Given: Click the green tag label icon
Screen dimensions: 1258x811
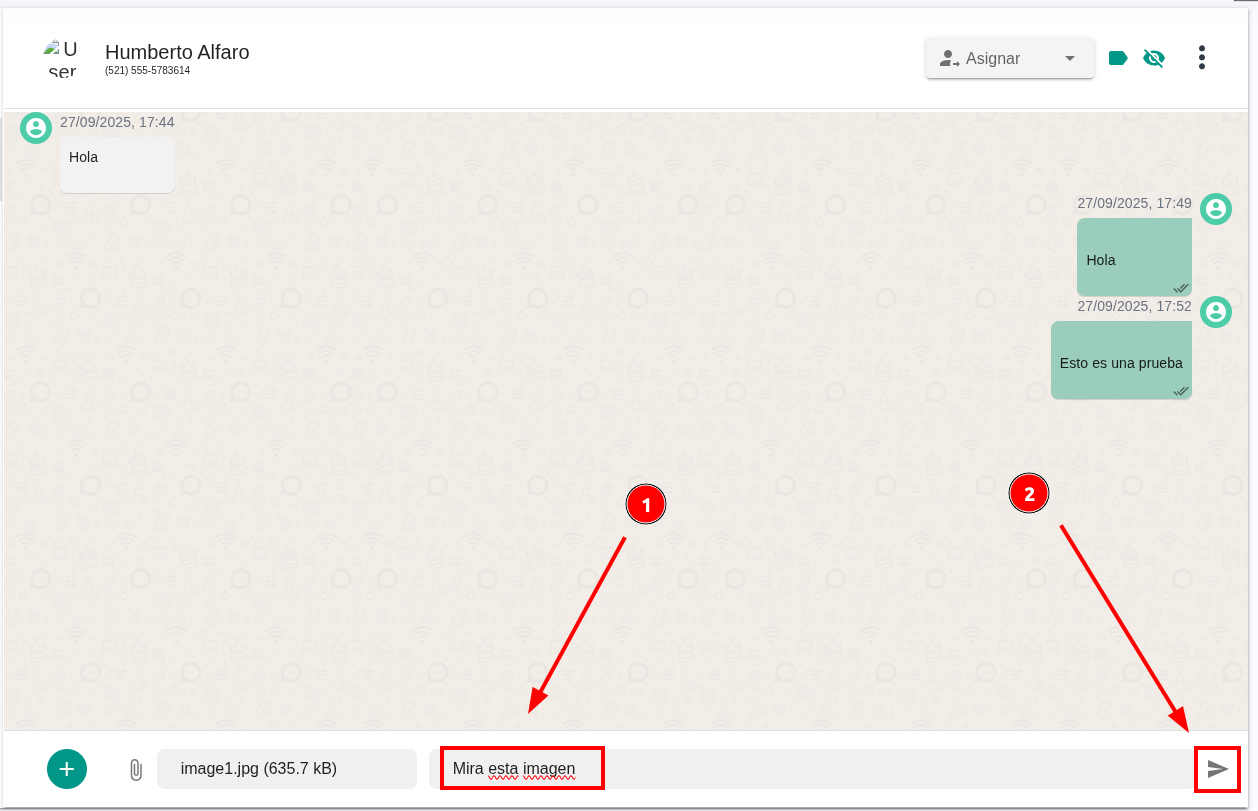Looking at the screenshot, I should (1118, 58).
